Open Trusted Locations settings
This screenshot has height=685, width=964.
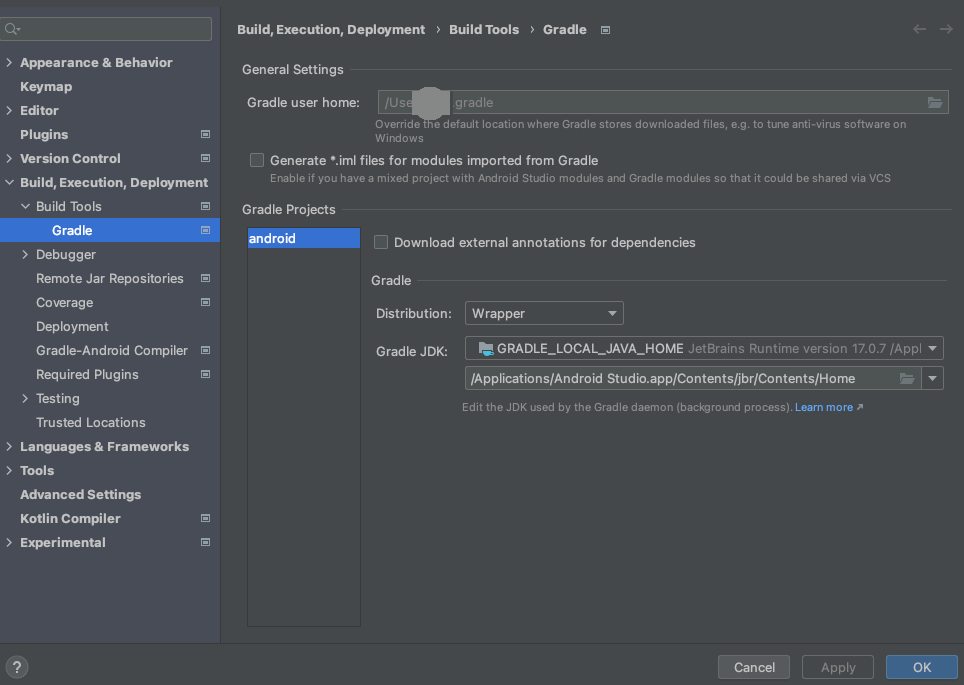click(91, 422)
